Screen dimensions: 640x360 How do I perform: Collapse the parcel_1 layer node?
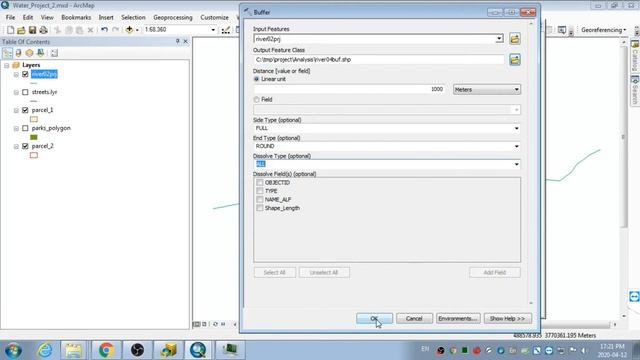pyautogui.click(x=16, y=110)
